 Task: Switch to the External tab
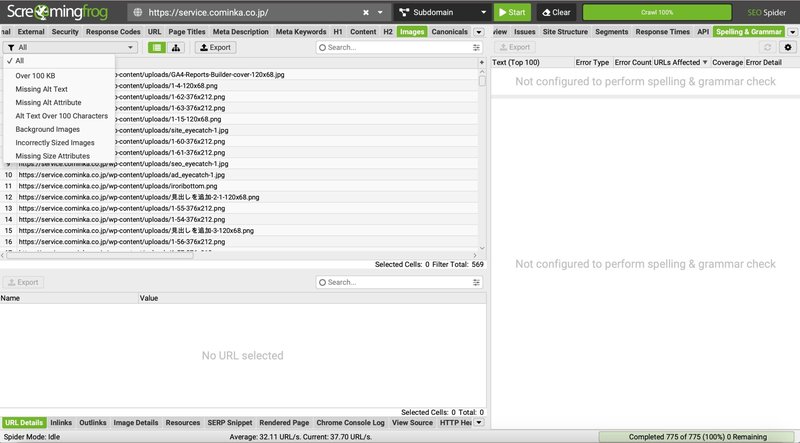pos(31,32)
